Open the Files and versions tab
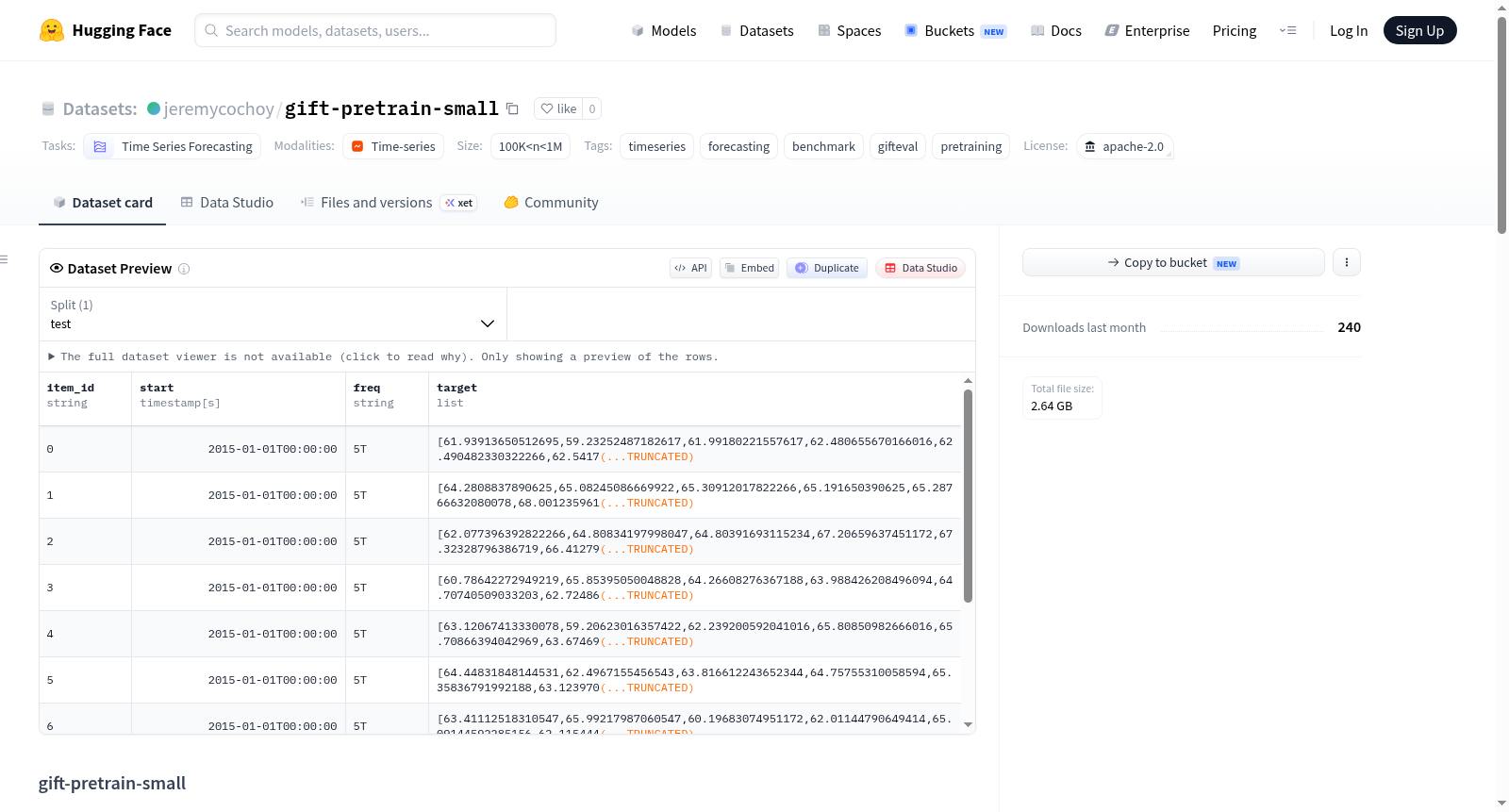This screenshot has height=812, width=1509. point(389,202)
